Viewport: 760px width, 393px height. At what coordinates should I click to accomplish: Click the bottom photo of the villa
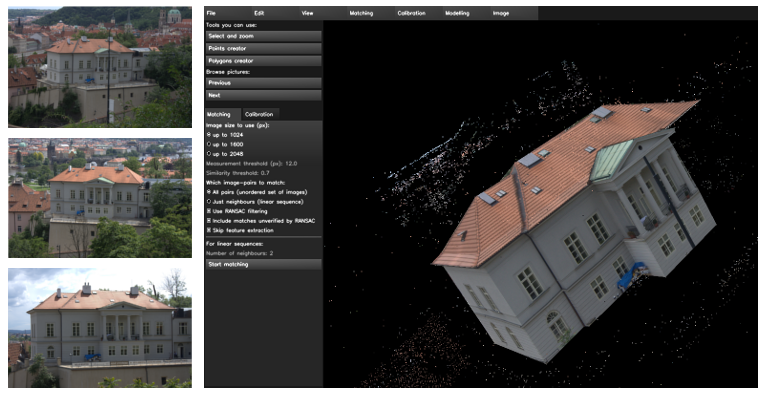(100, 328)
